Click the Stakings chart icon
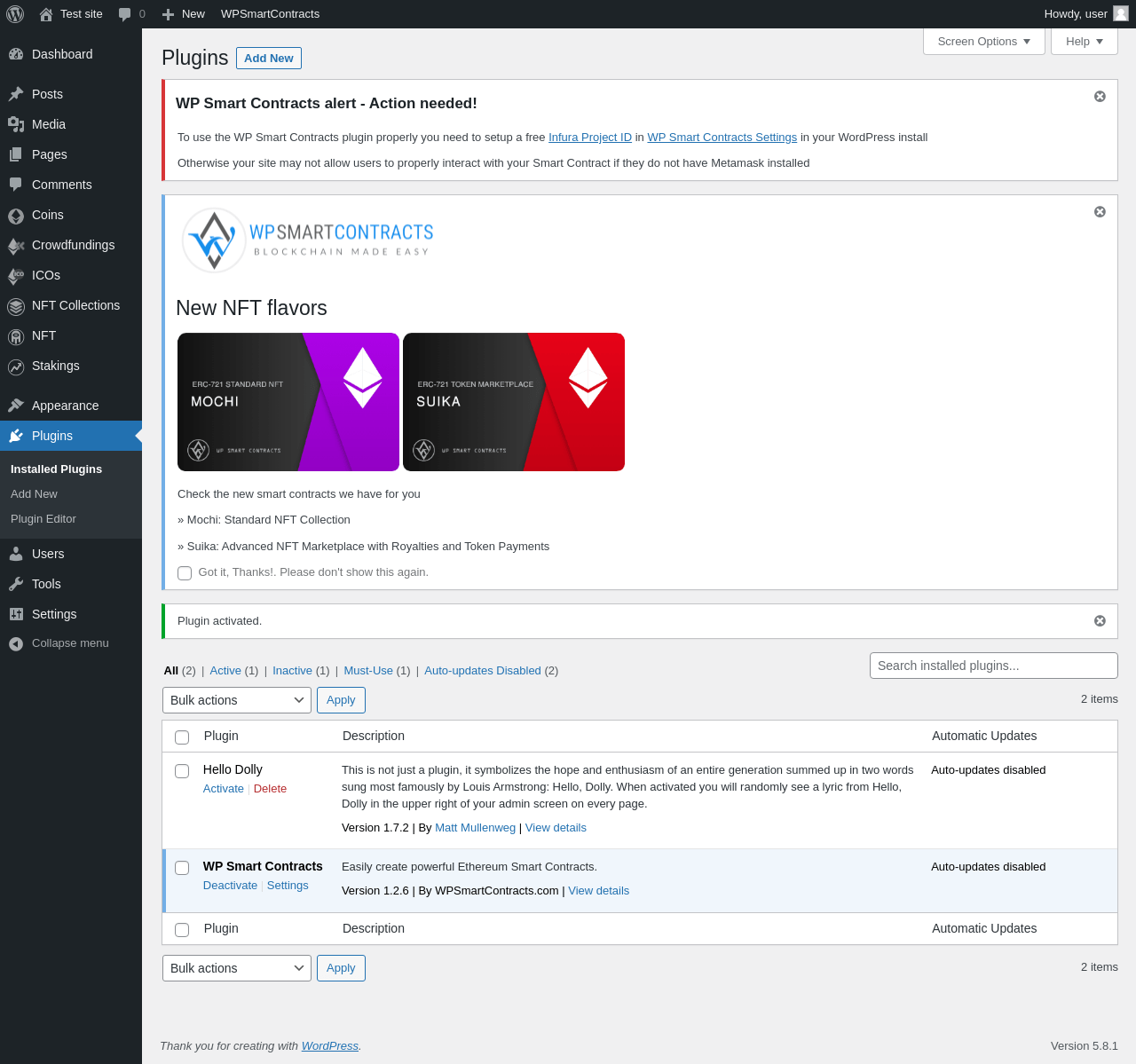1136x1064 pixels. [16, 366]
